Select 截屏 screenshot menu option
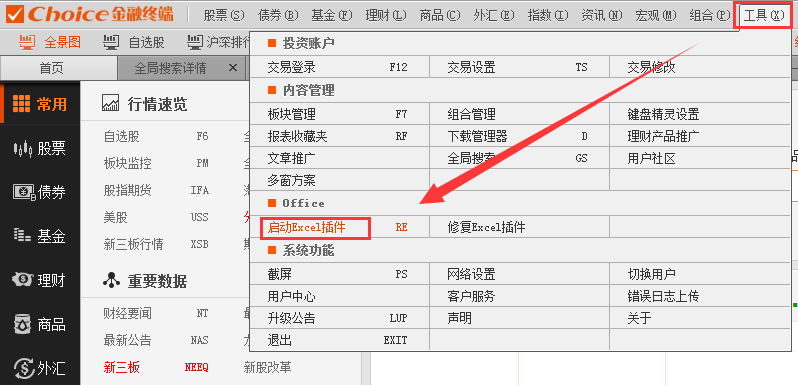The height and width of the screenshot is (385, 798). (280, 274)
